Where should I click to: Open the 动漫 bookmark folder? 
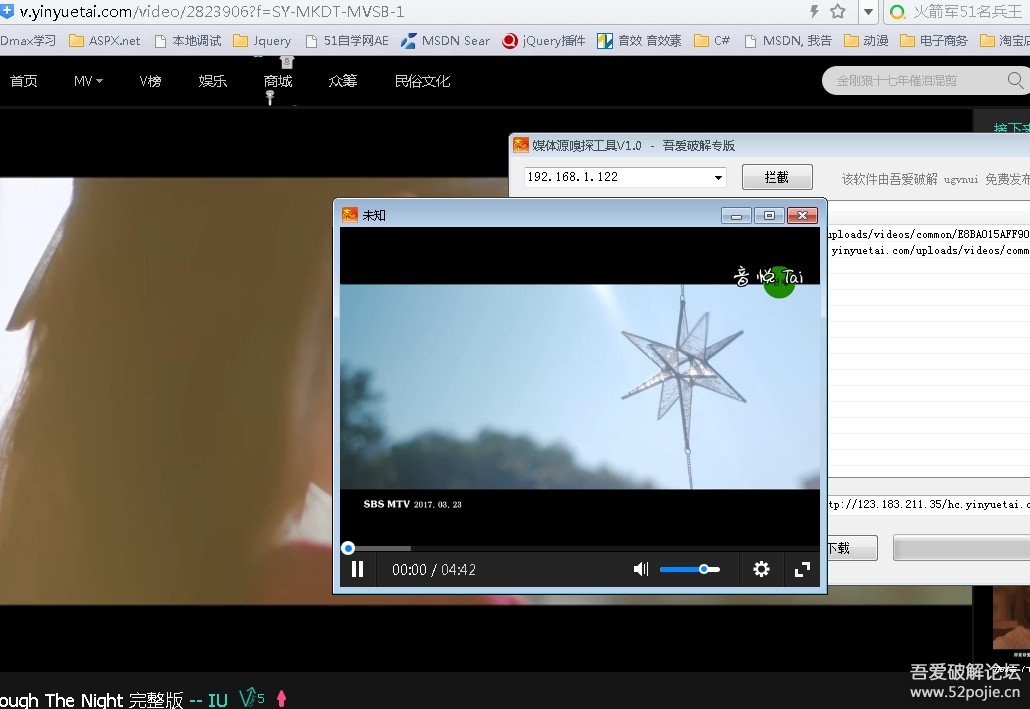[x=866, y=41]
